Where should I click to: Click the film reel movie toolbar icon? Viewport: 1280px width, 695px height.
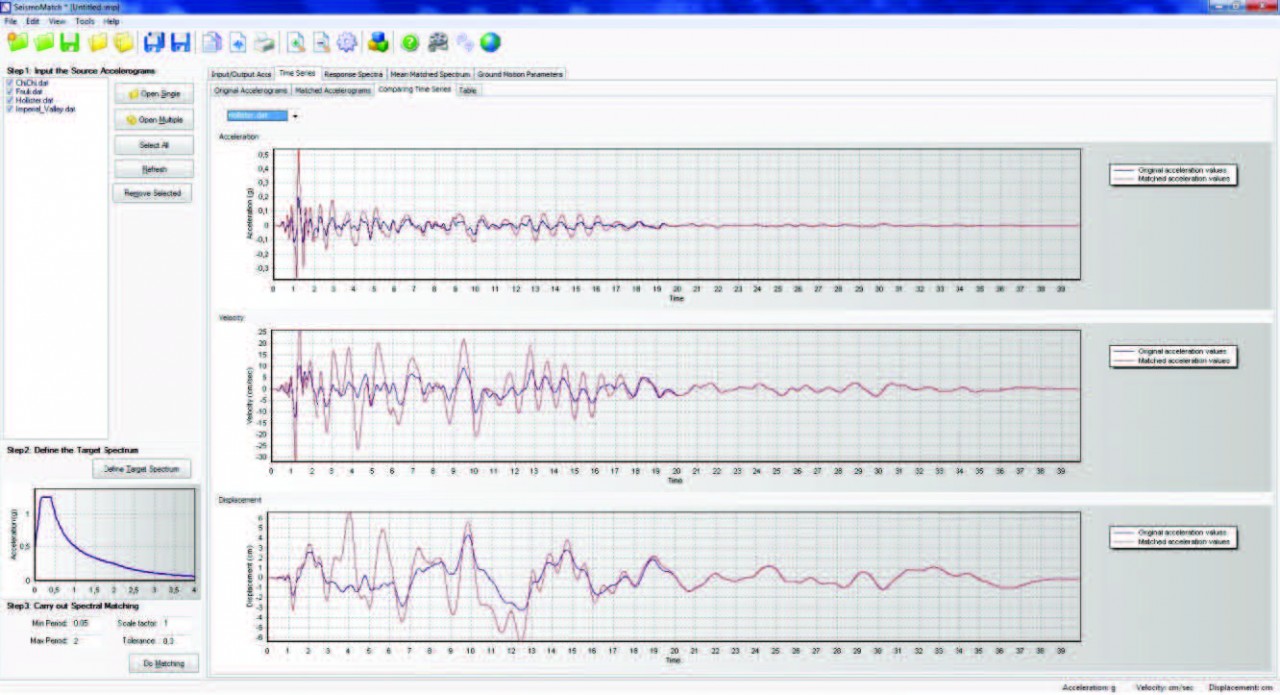pos(438,43)
